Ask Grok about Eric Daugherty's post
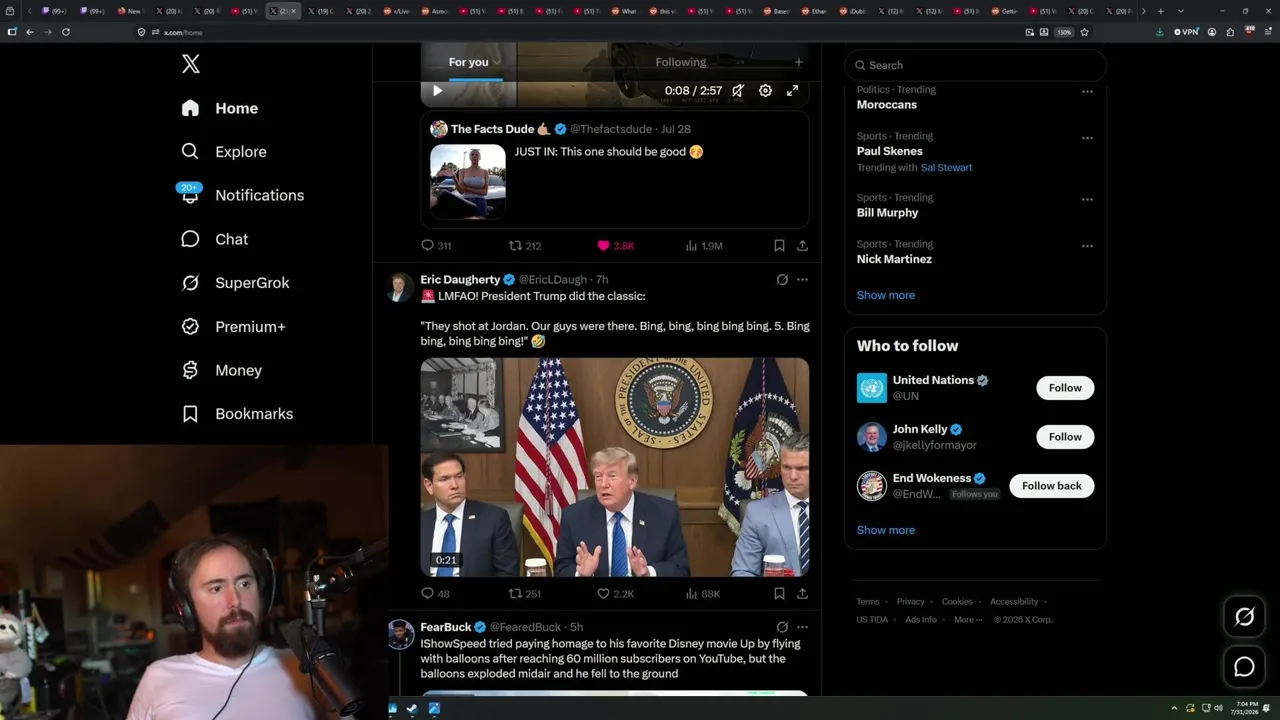 click(782, 280)
